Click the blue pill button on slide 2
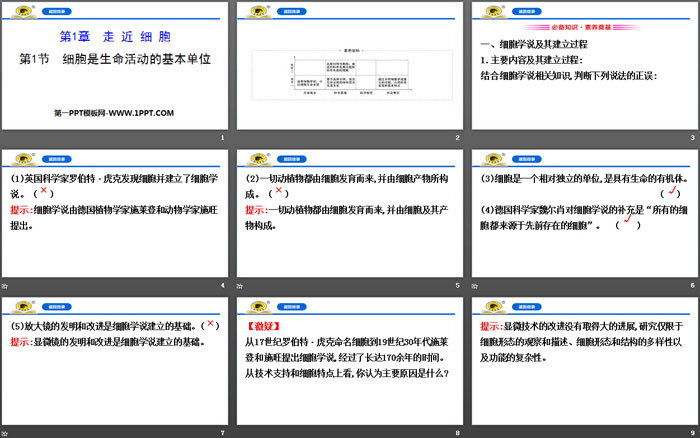 [292, 12]
